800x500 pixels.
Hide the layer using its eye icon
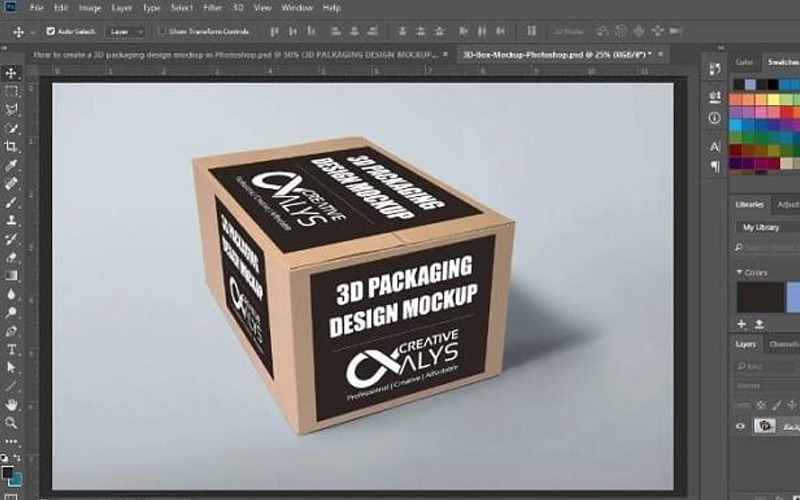click(740, 426)
